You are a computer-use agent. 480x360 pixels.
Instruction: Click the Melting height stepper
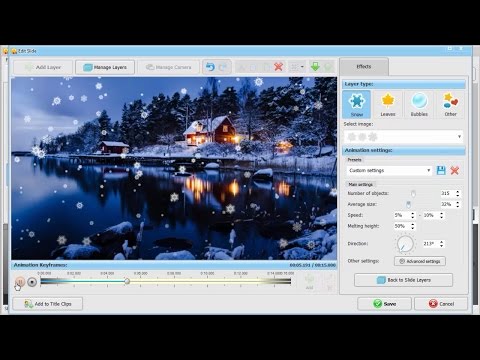tap(413, 226)
